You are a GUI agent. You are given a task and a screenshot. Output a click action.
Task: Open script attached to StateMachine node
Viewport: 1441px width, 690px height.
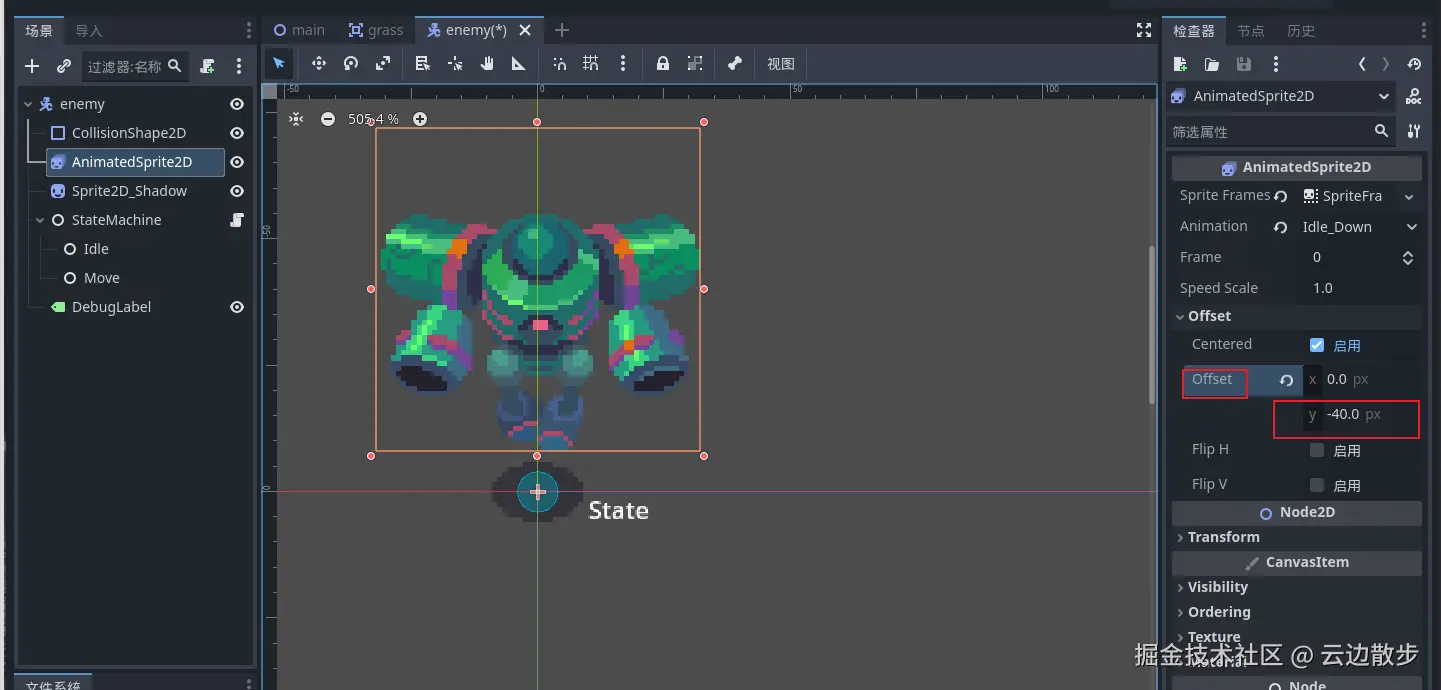pyautogui.click(x=237, y=220)
